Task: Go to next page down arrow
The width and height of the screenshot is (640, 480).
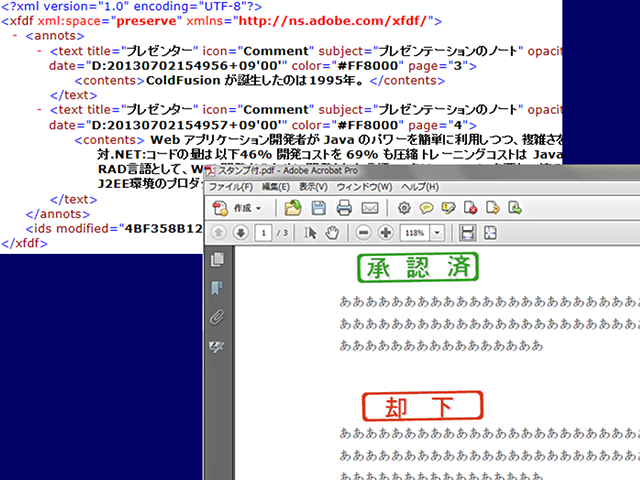Action: point(241,233)
